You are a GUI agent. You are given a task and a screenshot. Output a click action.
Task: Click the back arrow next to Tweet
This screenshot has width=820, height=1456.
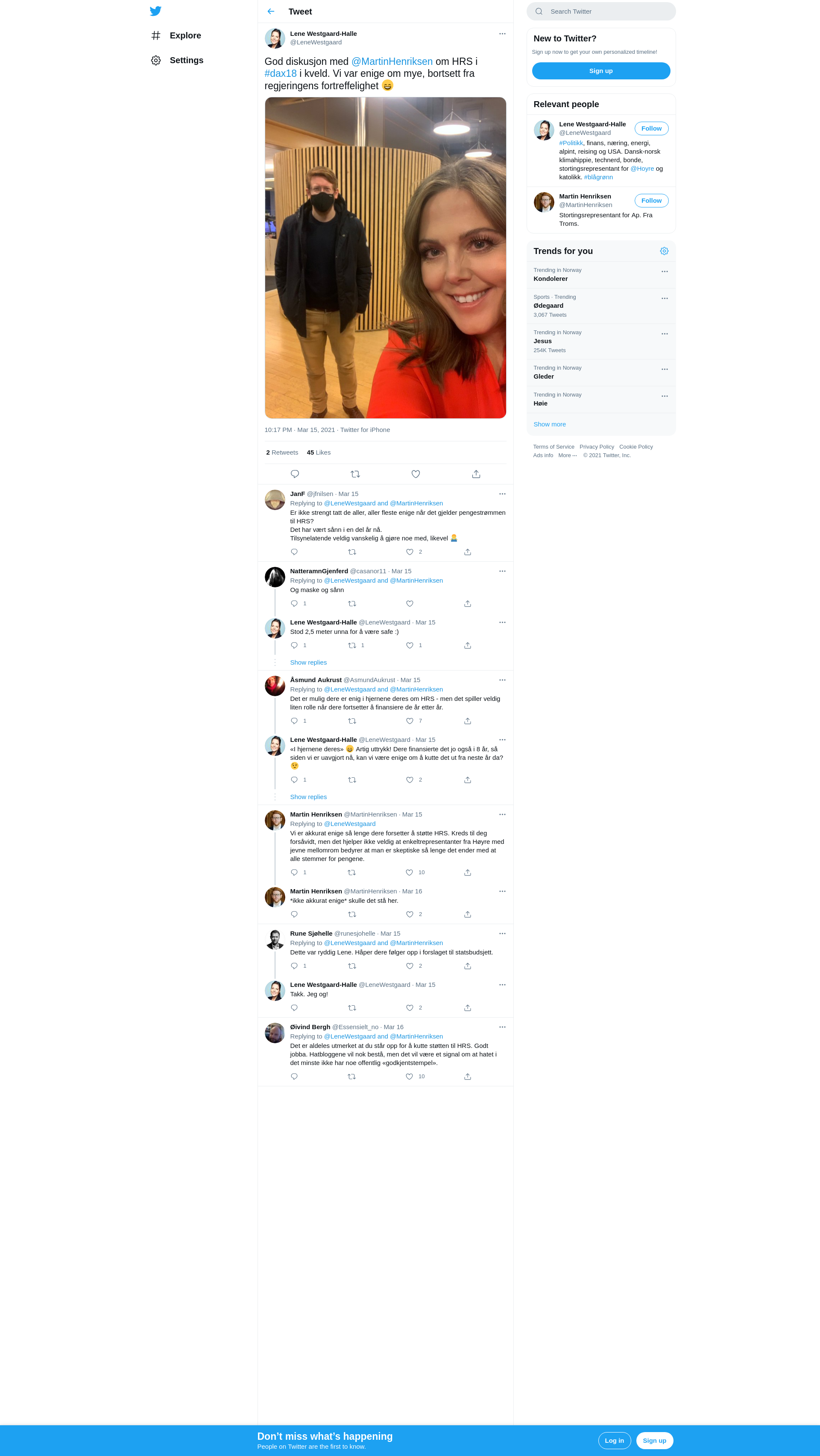(x=271, y=11)
